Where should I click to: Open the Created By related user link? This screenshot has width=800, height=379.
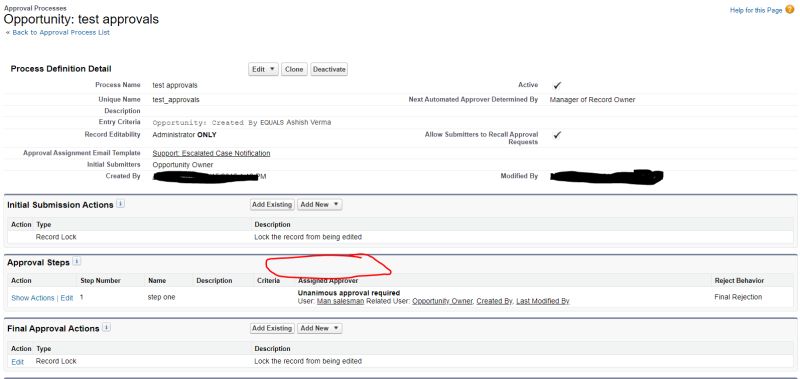click(494, 301)
